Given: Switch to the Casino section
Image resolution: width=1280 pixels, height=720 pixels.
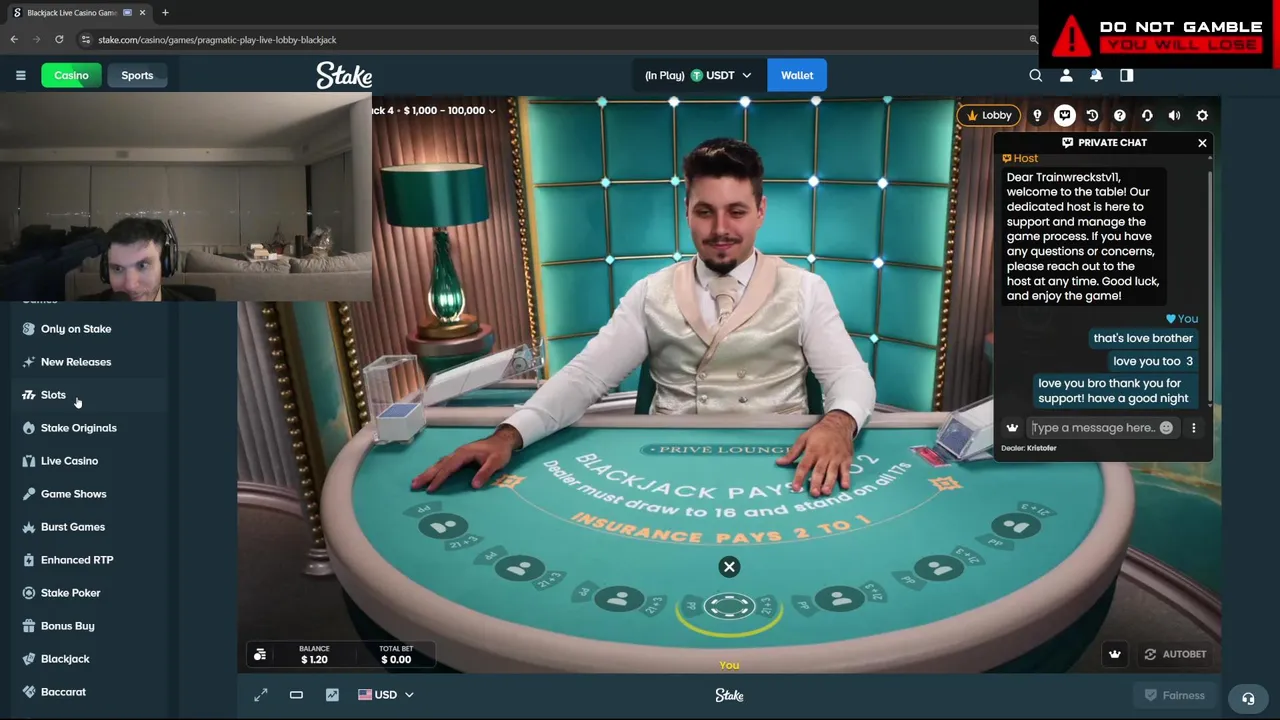Looking at the screenshot, I should point(71,75).
